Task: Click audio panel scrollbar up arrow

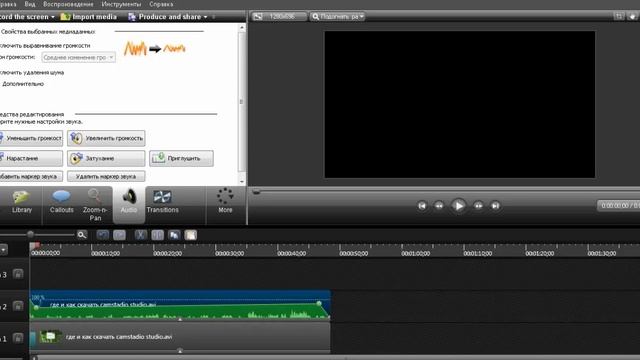Action: coord(242,28)
